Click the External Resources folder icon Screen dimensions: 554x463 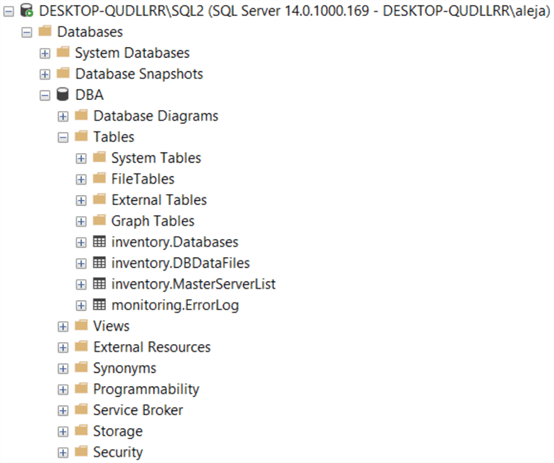click(x=81, y=346)
